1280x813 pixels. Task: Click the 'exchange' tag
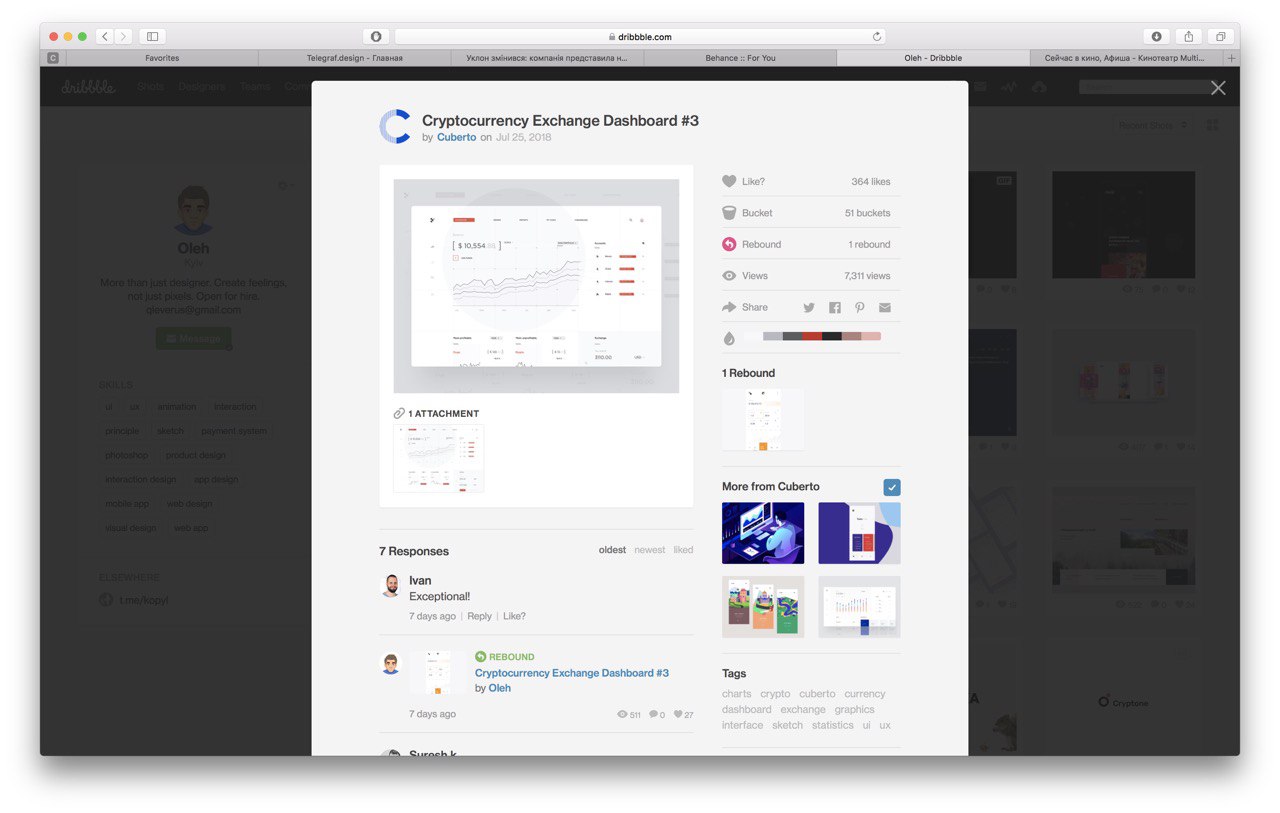(x=803, y=709)
